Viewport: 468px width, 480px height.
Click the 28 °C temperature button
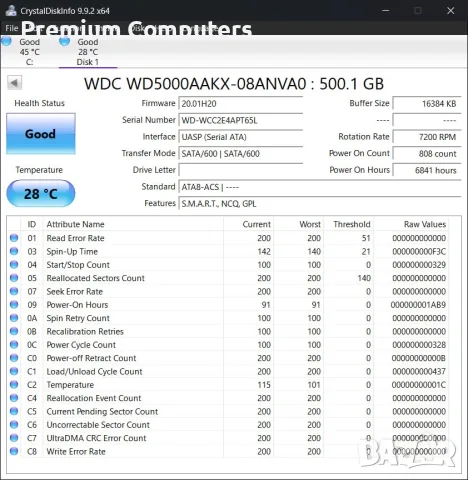point(41,194)
